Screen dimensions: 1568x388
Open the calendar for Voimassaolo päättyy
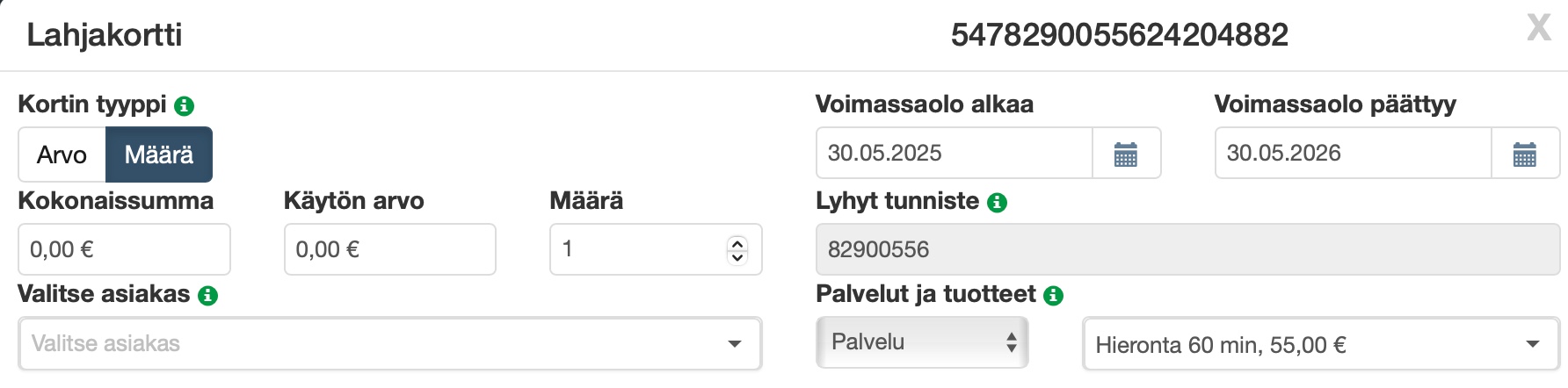coord(1525,154)
